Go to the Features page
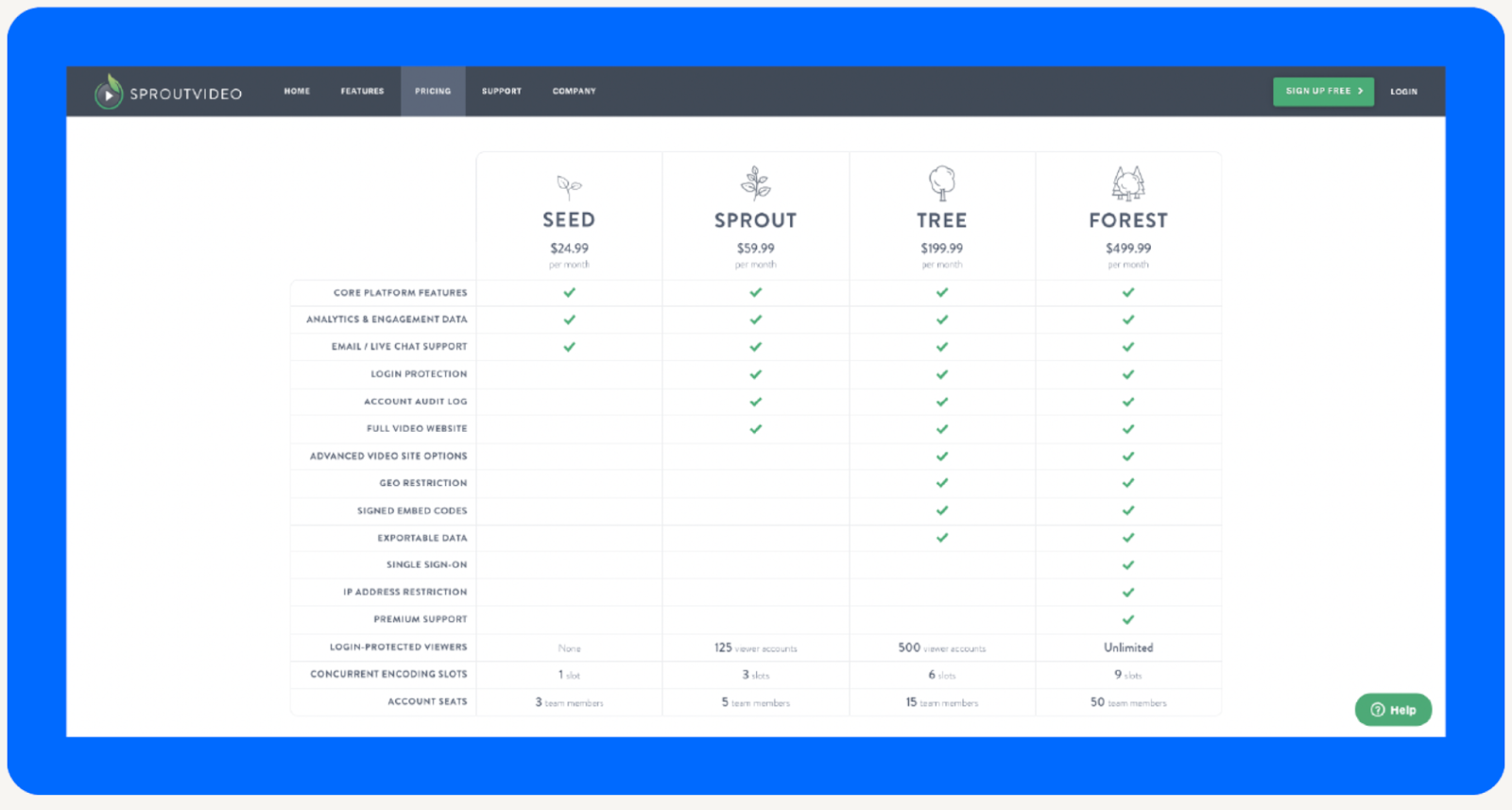 pos(362,92)
